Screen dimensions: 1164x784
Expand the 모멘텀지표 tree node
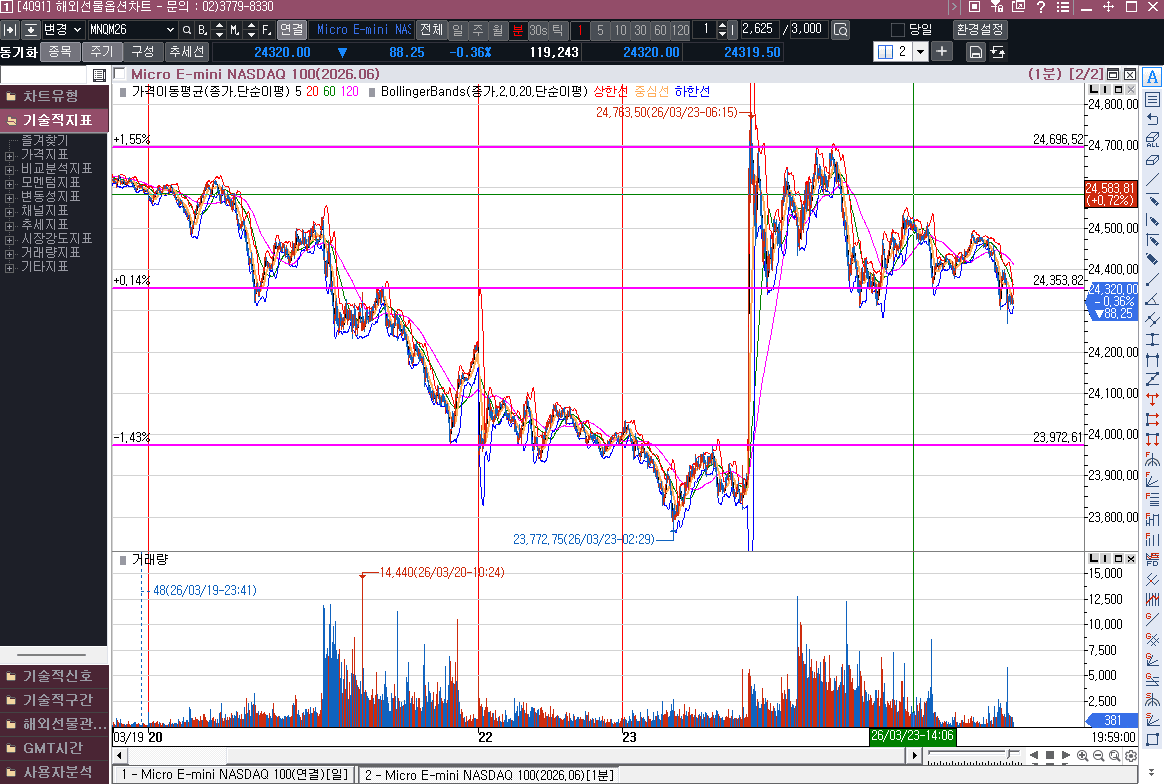(10, 183)
